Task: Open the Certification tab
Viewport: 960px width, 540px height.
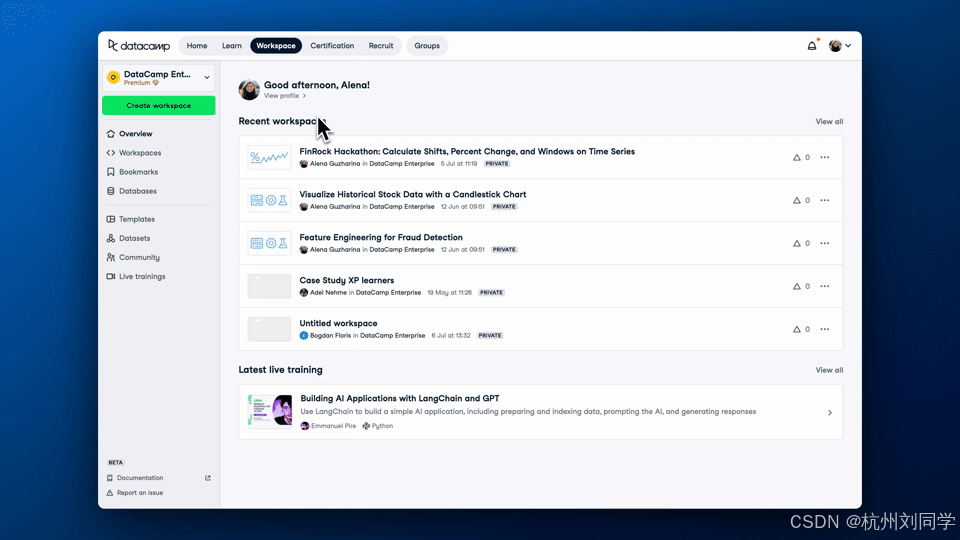Action: click(332, 46)
